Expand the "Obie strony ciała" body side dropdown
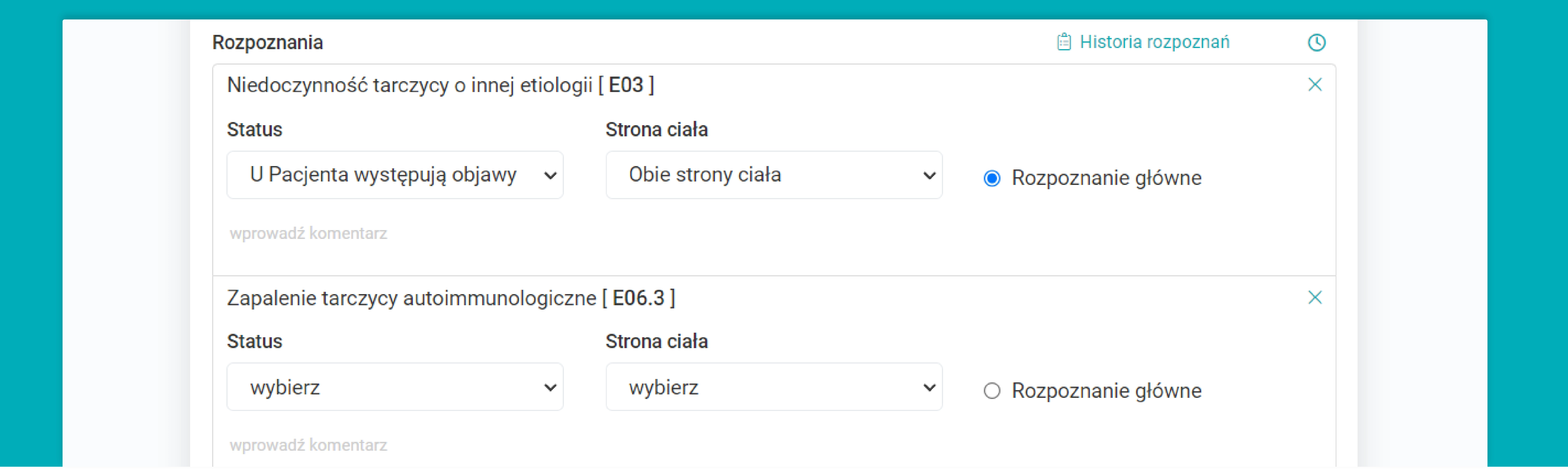The image size is (1568, 473). click(x=774, y=175)
